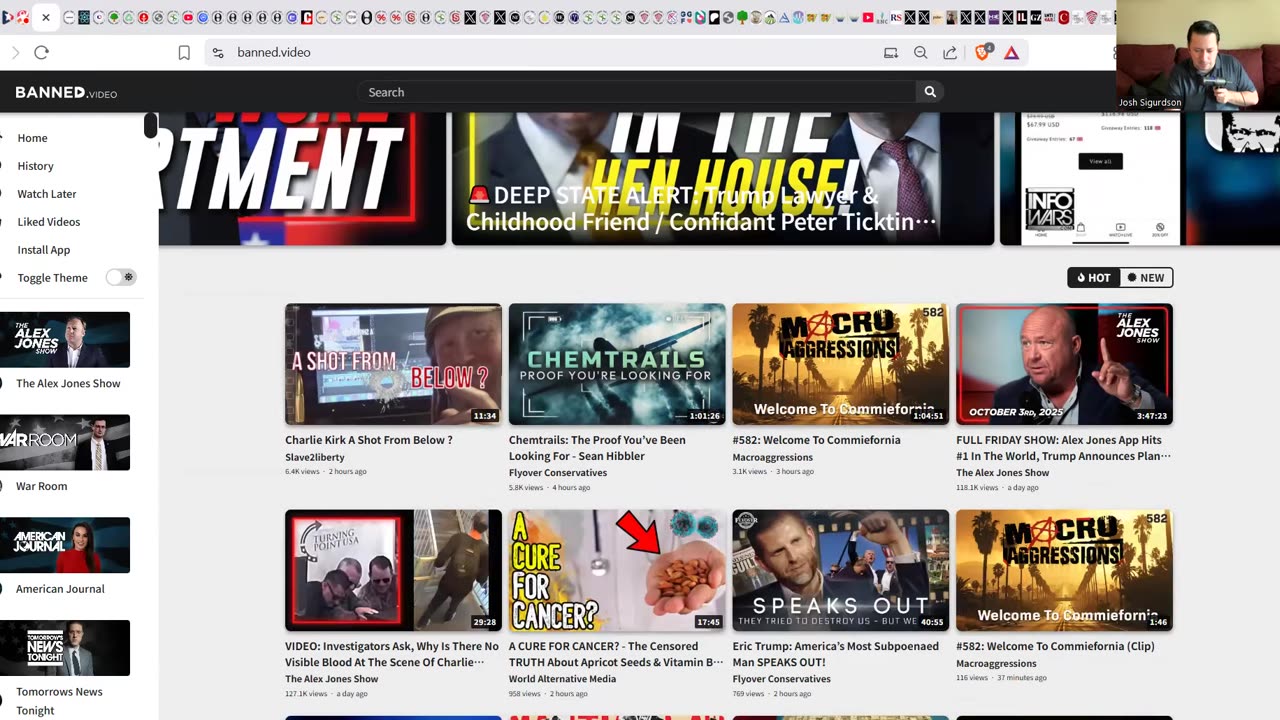Image resolution: width=1280 pixels, height=720 pixels.
Task: Open site settings icon in address bar
Action: pos(218,53)
